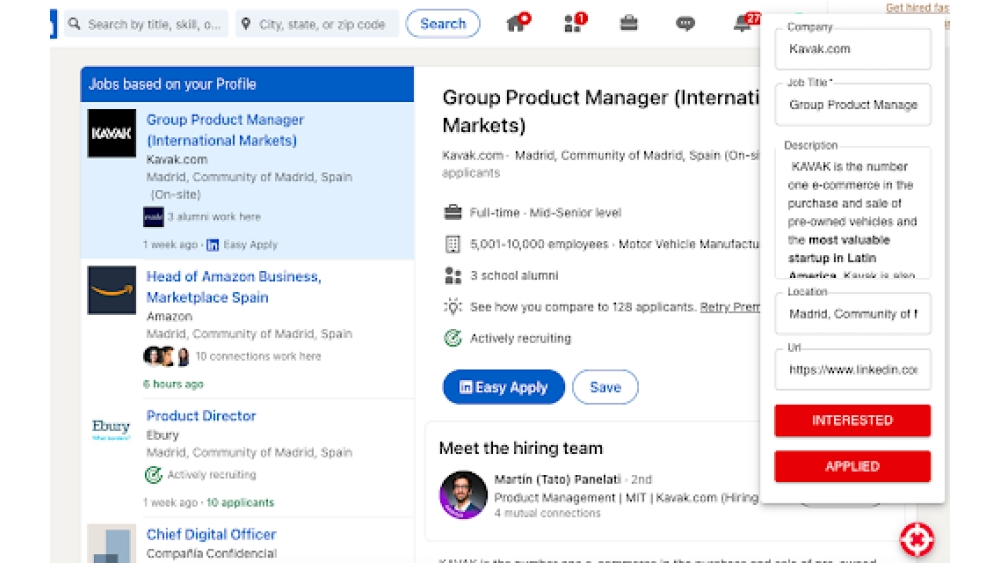Edit the Job Title field in extension panel

point(853,105)
